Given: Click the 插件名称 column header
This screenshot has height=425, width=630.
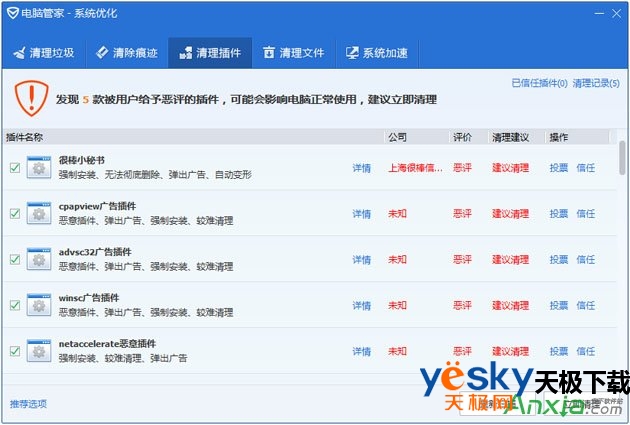Looking at the screenshot, I should pos(193,137).
